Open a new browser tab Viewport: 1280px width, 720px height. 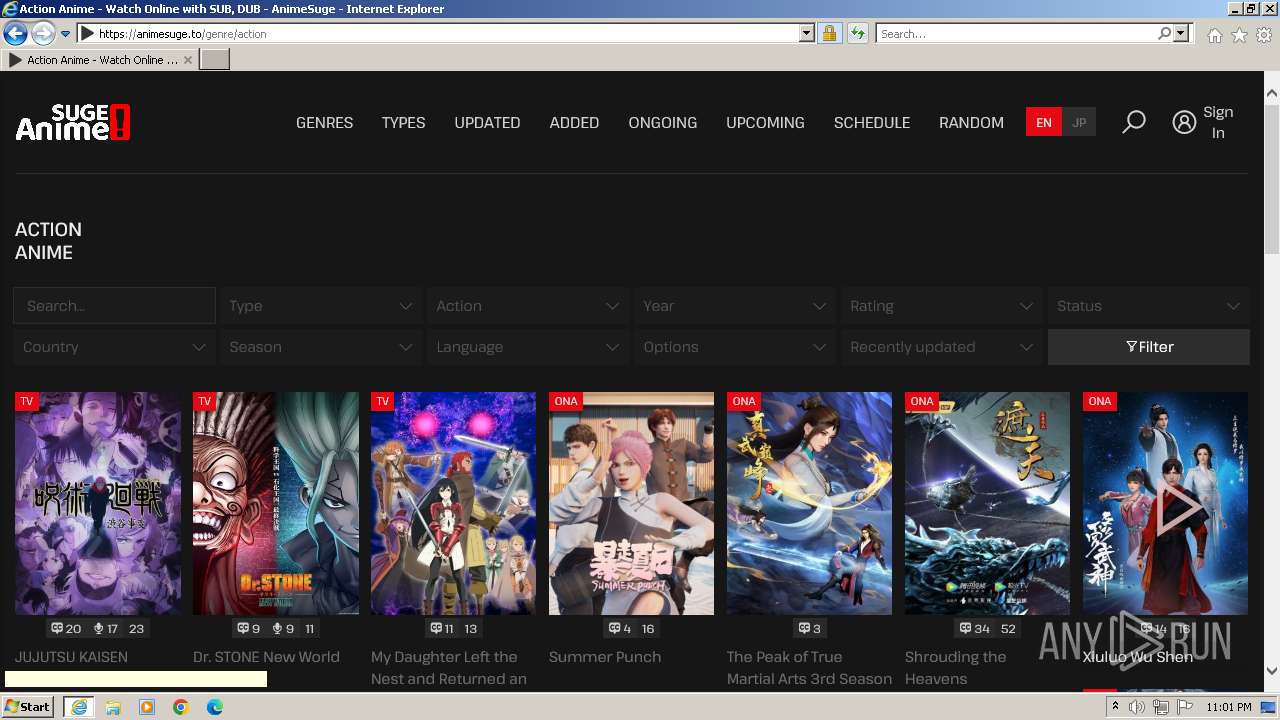[x=215, y=60]
